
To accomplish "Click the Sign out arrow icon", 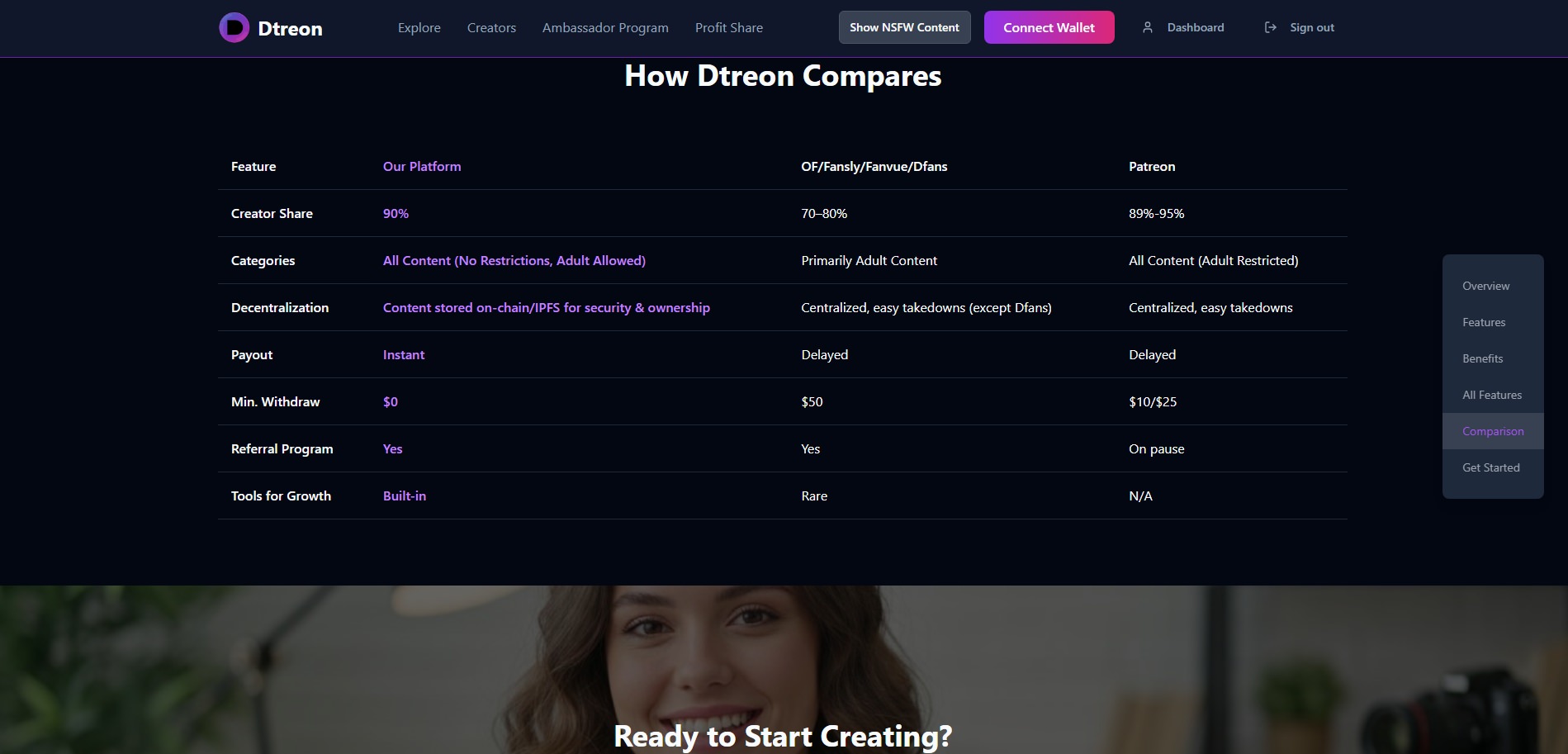I will click(1270, 28).
